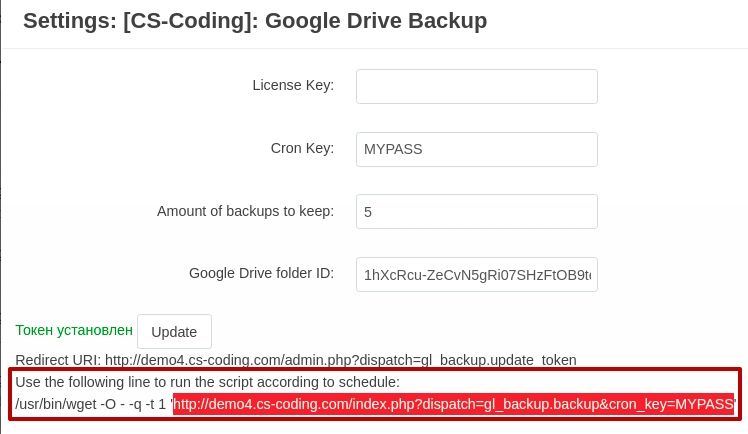Click the empty License Key input field
This screenshot has height=434, width=748.
pyautogui.click(x=477, y=86)
